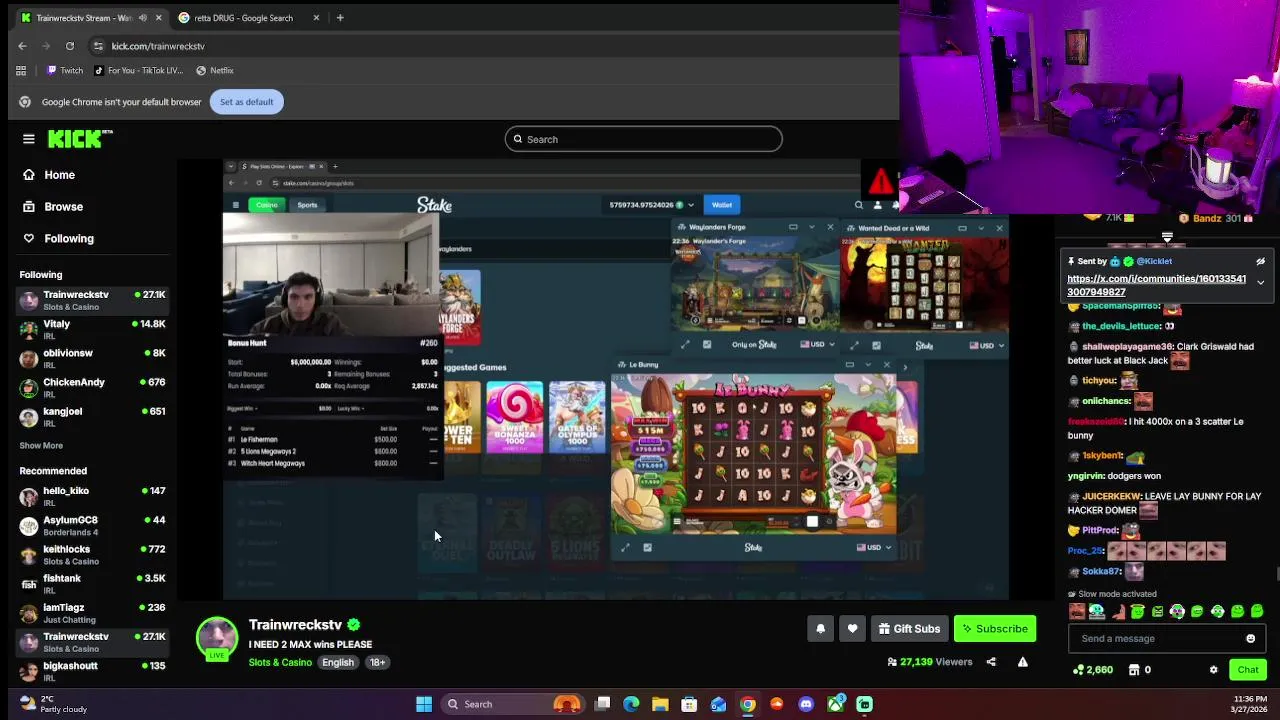Hide the pinned chat message
Screen dimensions: 1280x720
(1260, 262)
